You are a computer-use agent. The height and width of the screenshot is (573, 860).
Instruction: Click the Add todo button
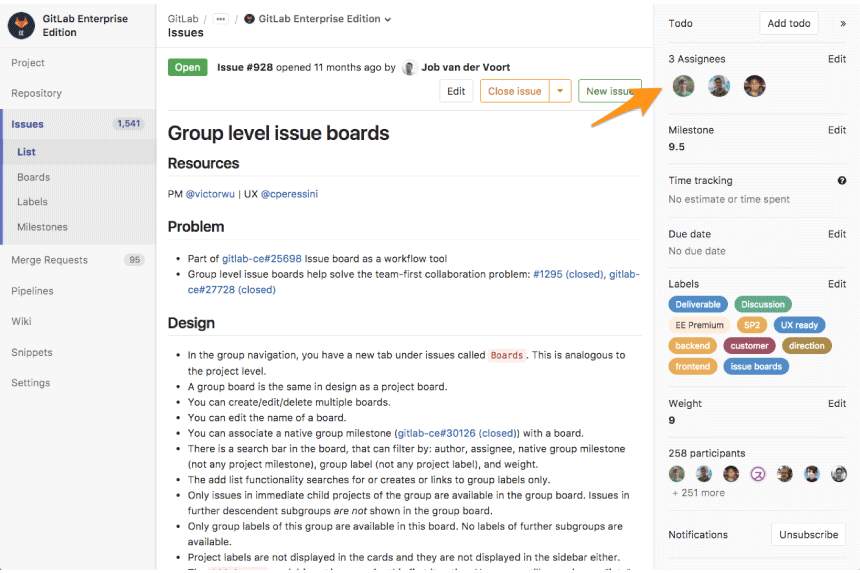(789, 24)
